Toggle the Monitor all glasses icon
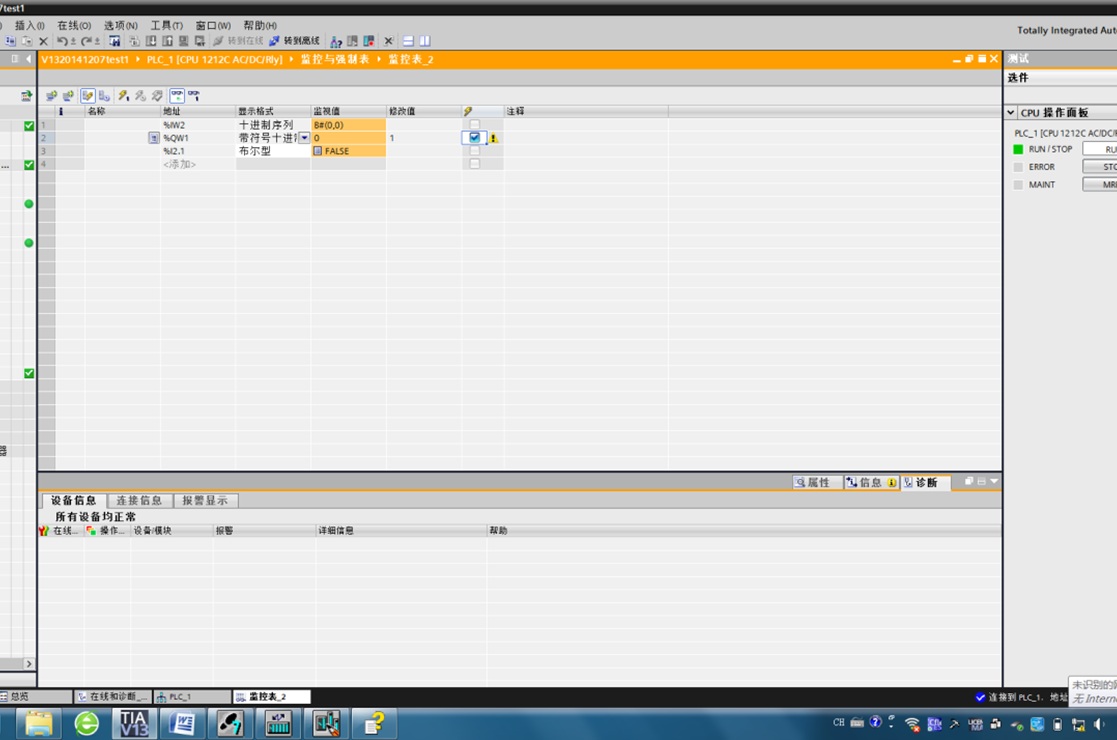 [177, 95]
